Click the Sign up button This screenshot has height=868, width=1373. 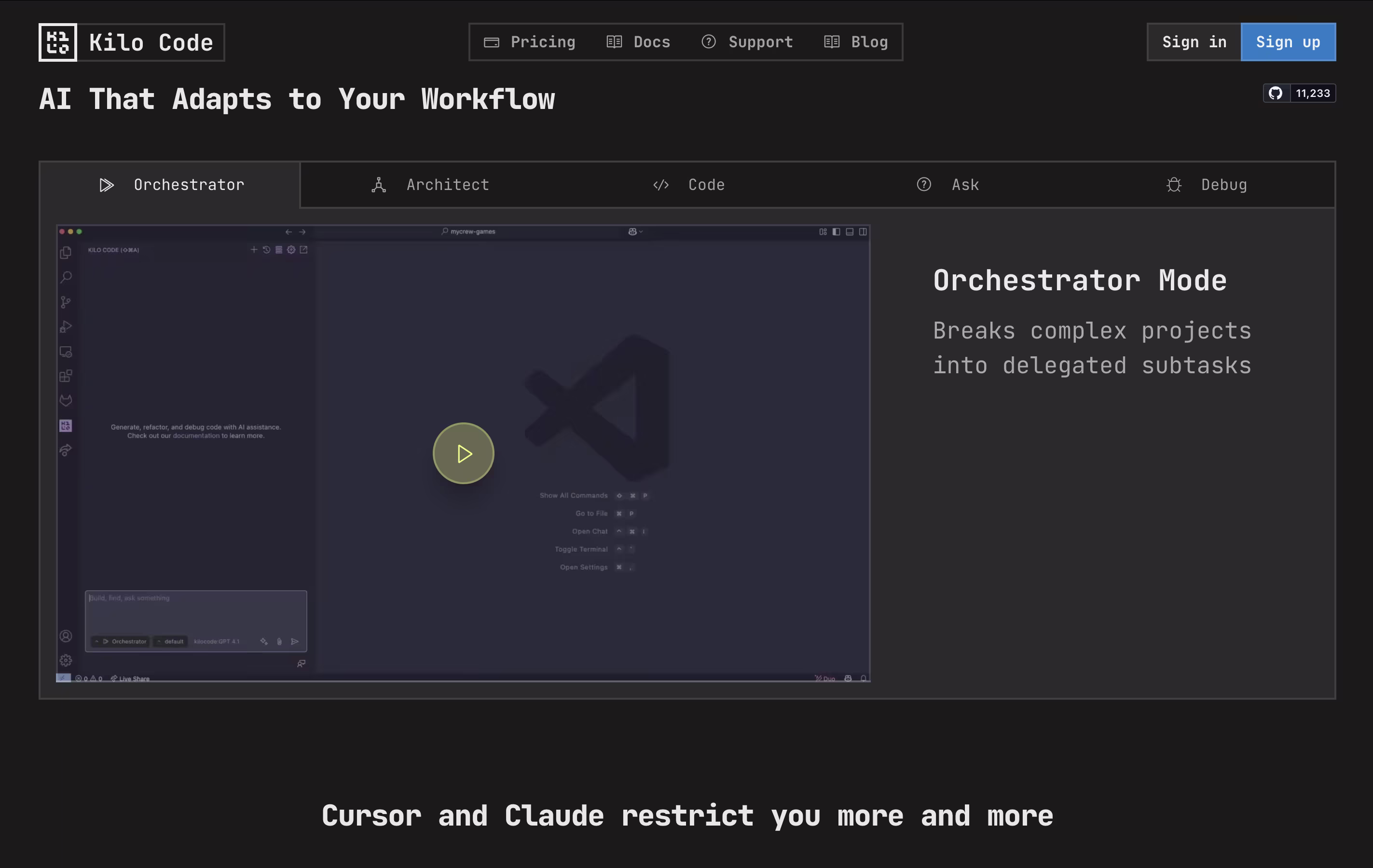click(x=1288, y=42)
